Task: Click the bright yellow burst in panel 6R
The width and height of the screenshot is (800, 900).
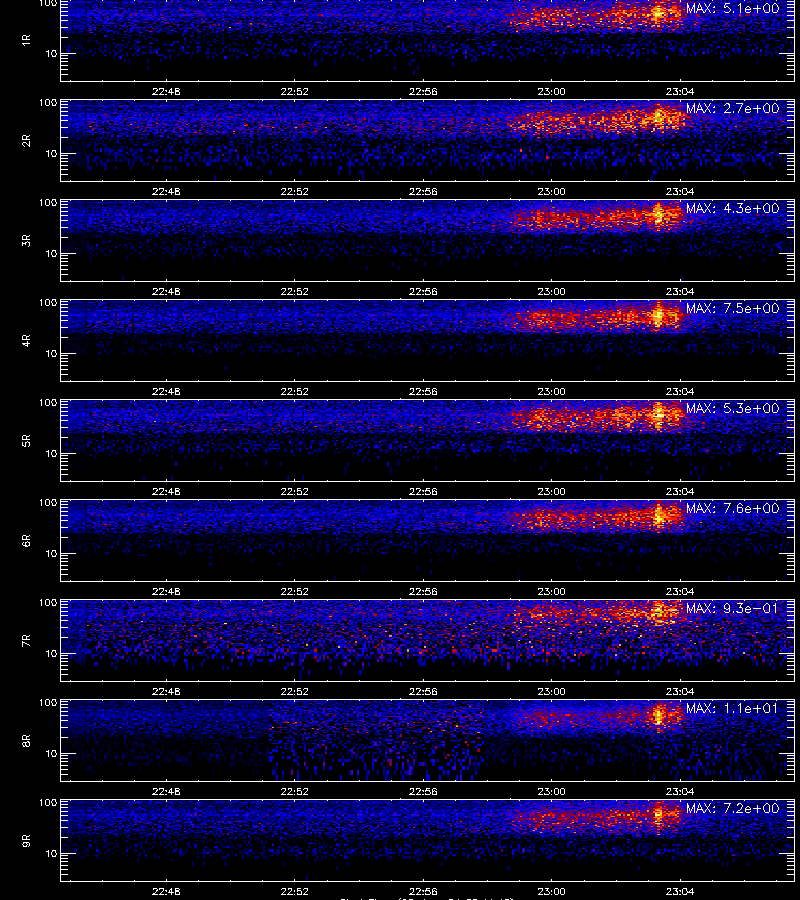Action: [659, 515]
